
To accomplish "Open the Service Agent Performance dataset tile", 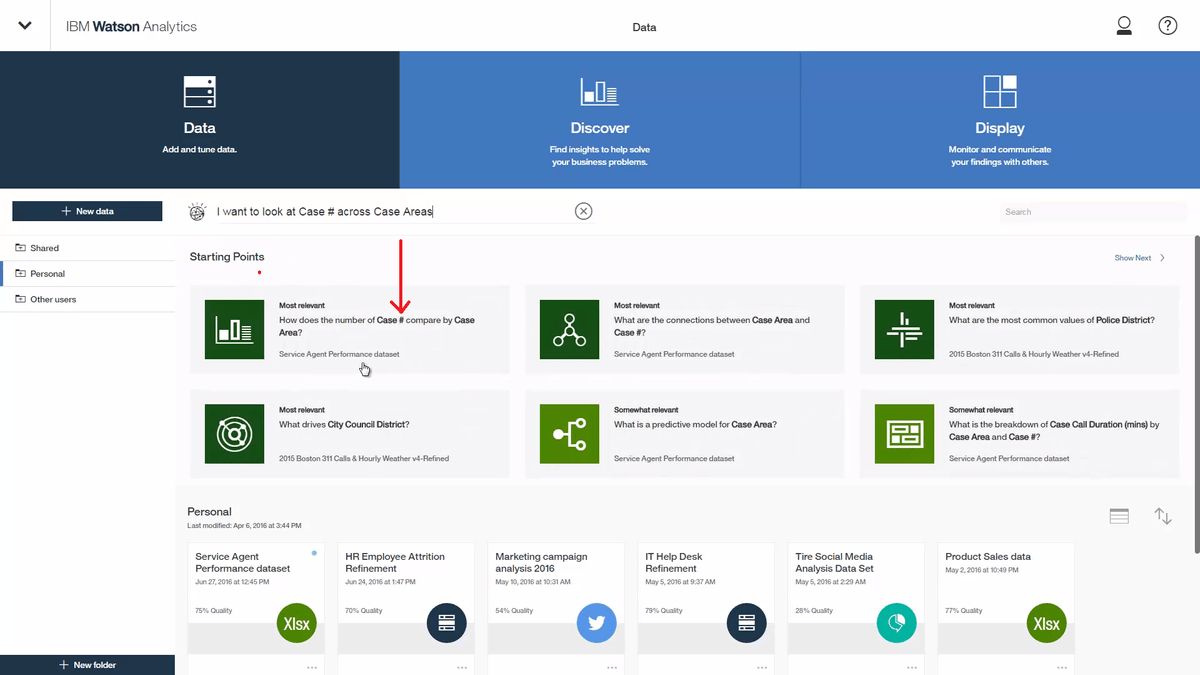I will tap(255, 606).
